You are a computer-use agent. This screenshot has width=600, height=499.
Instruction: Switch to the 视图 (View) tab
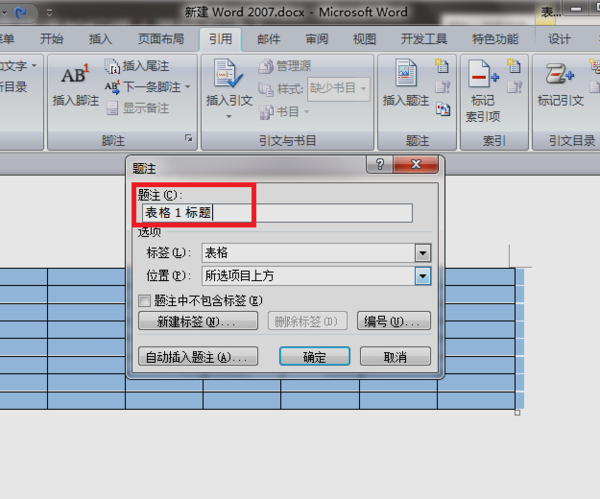pyautogui.click(x=364, y=39)
